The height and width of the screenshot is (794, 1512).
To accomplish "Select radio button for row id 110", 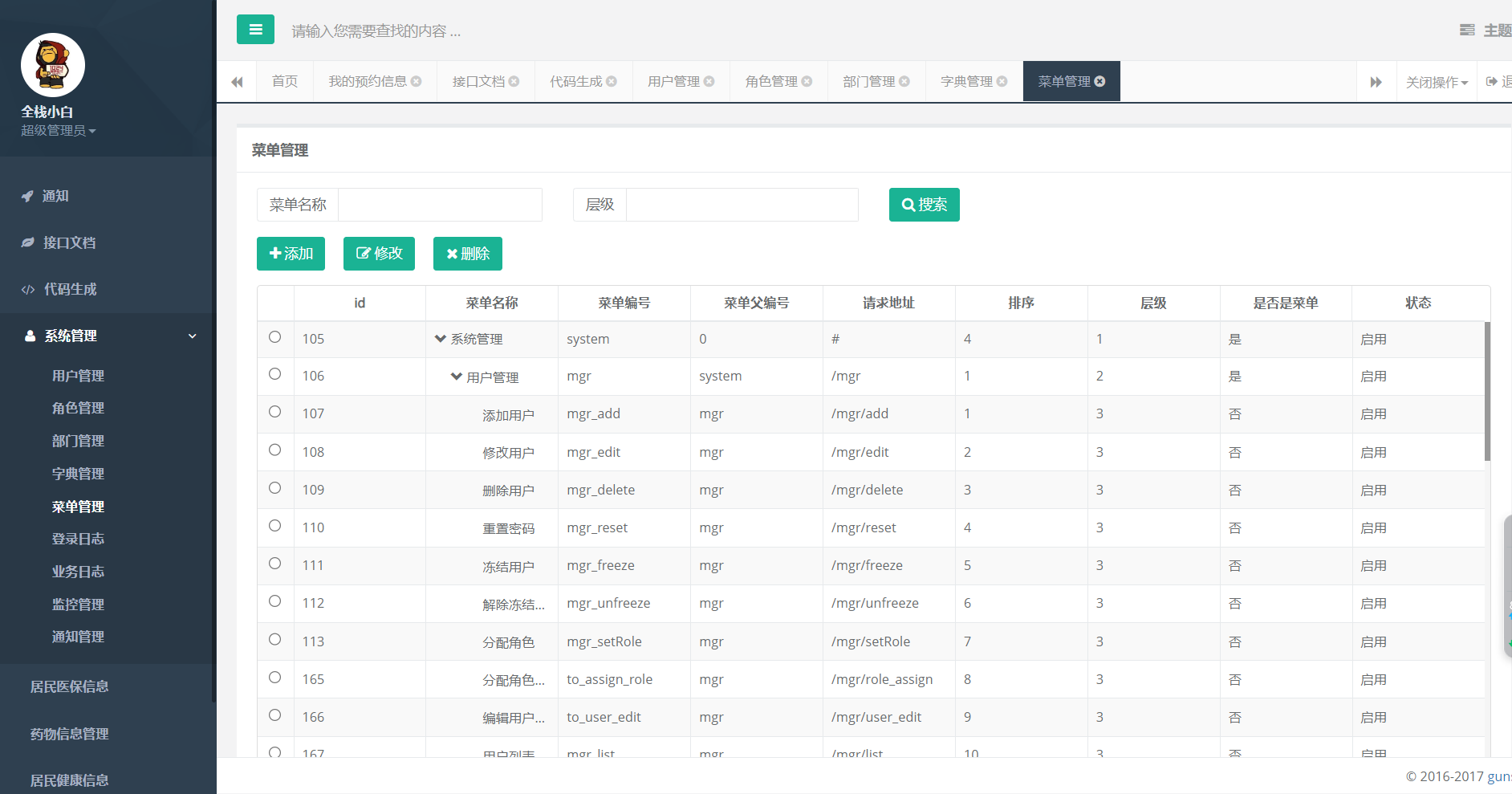I will coord(275,526).
